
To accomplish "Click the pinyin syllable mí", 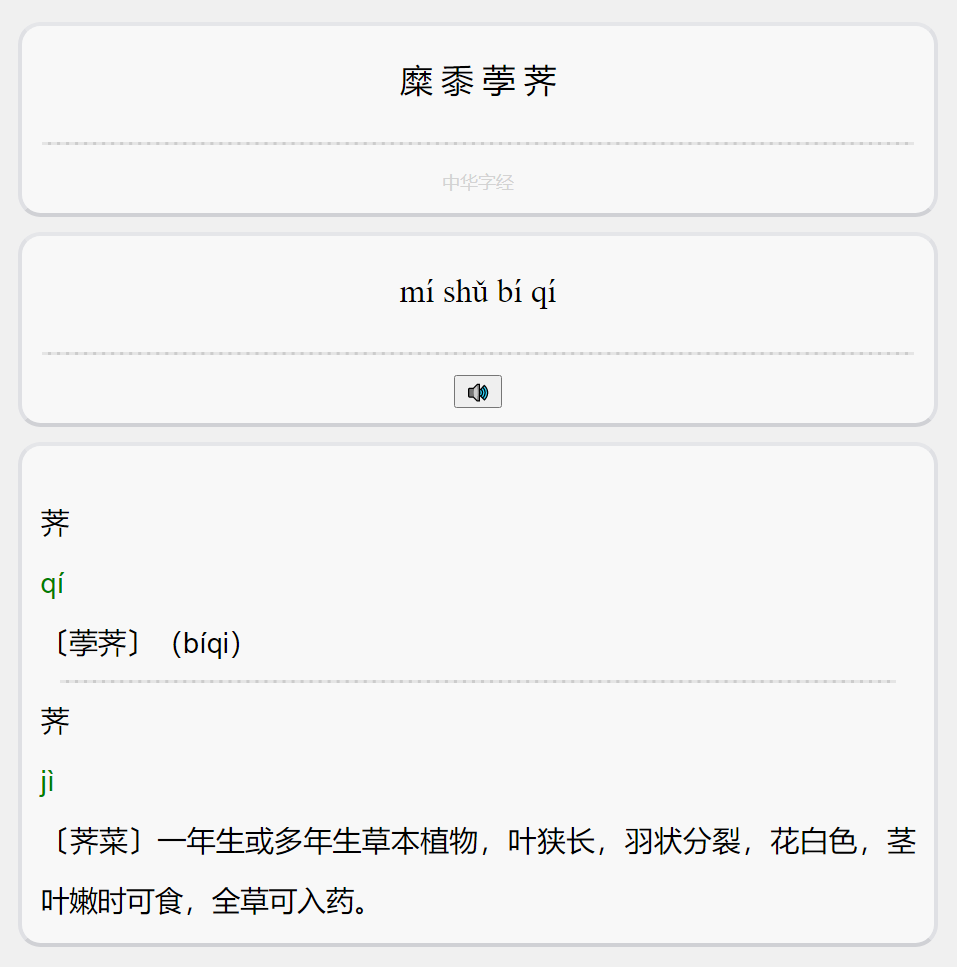I will [x=417, y=292].
